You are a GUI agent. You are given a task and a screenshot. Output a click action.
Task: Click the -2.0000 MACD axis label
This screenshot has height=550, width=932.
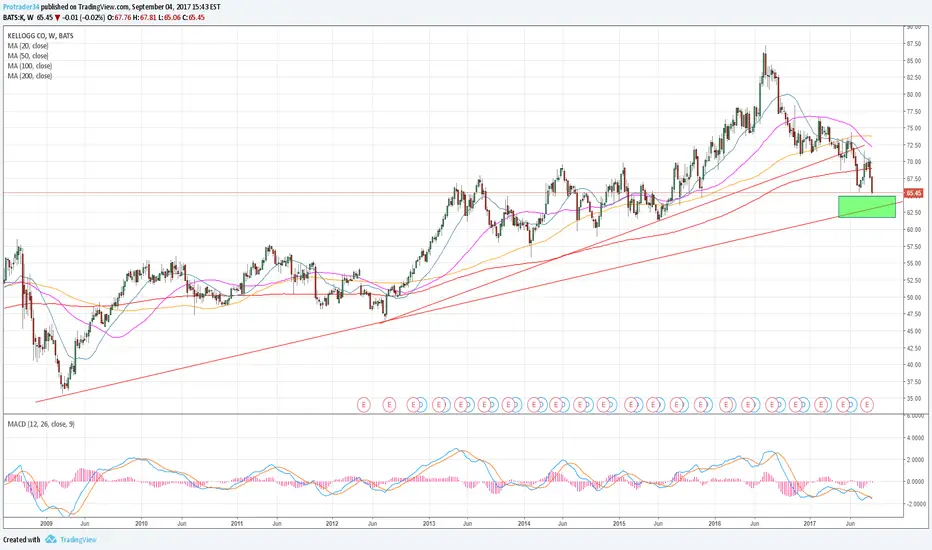click(x=914, y=504)
